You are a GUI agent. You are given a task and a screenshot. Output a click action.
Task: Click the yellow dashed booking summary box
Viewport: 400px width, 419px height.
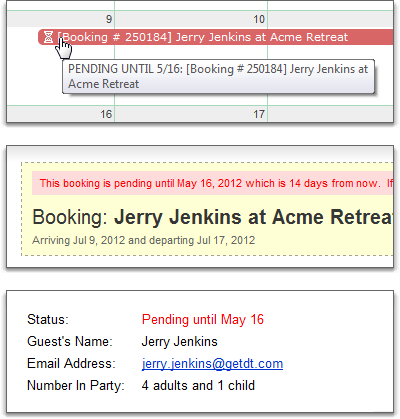[207, 209]
